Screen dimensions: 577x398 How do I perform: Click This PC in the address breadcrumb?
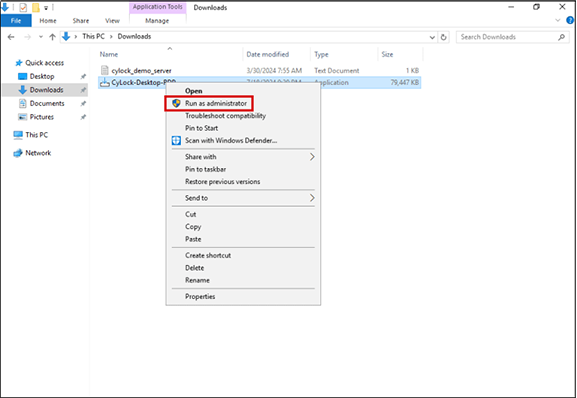tap(93, 36)
